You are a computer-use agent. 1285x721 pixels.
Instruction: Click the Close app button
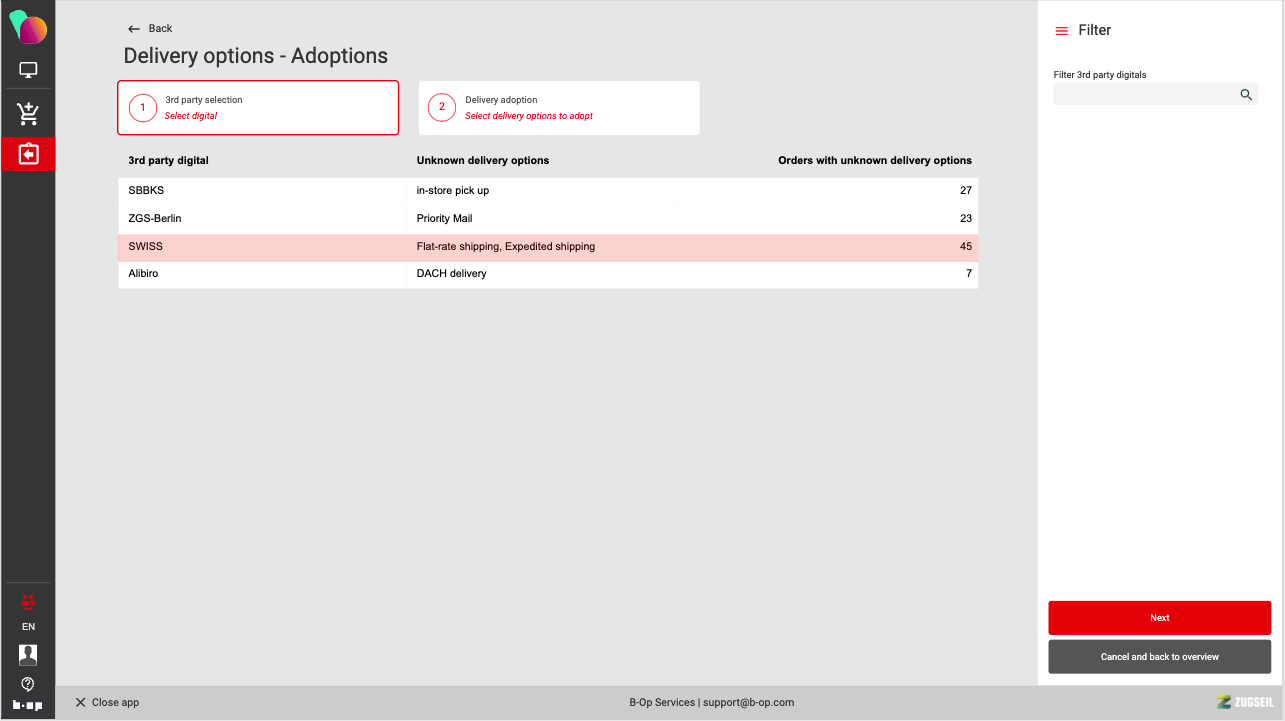pos(107,702)
